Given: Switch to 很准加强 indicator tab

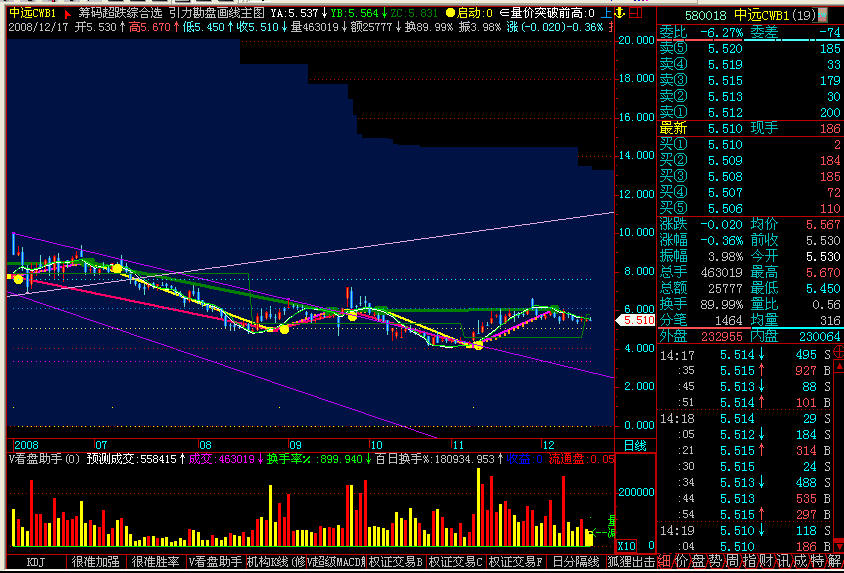Looking at the screenshot, I should point(95,562).
